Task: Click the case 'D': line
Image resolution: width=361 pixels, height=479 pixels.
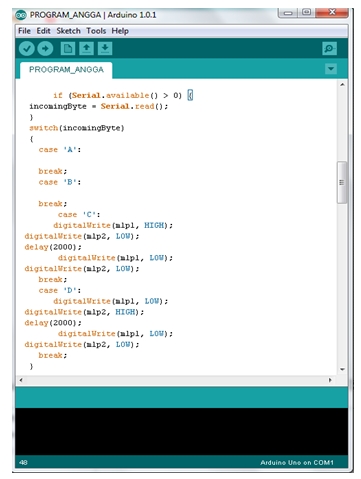Action: tap(60, 290)
